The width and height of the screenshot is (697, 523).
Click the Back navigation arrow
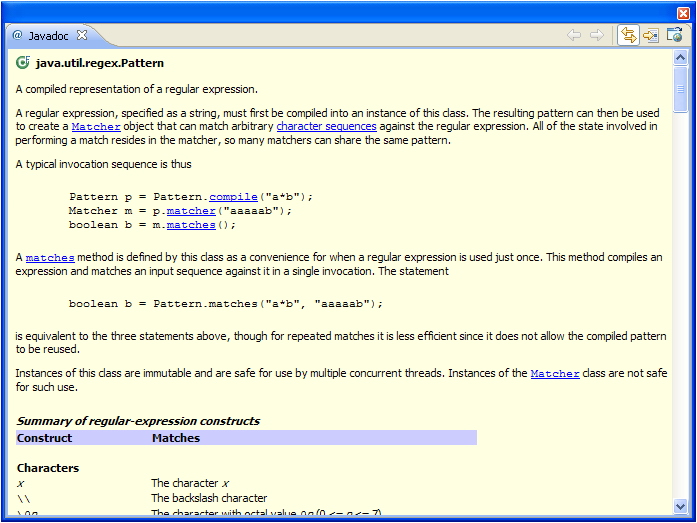point(574,35)
